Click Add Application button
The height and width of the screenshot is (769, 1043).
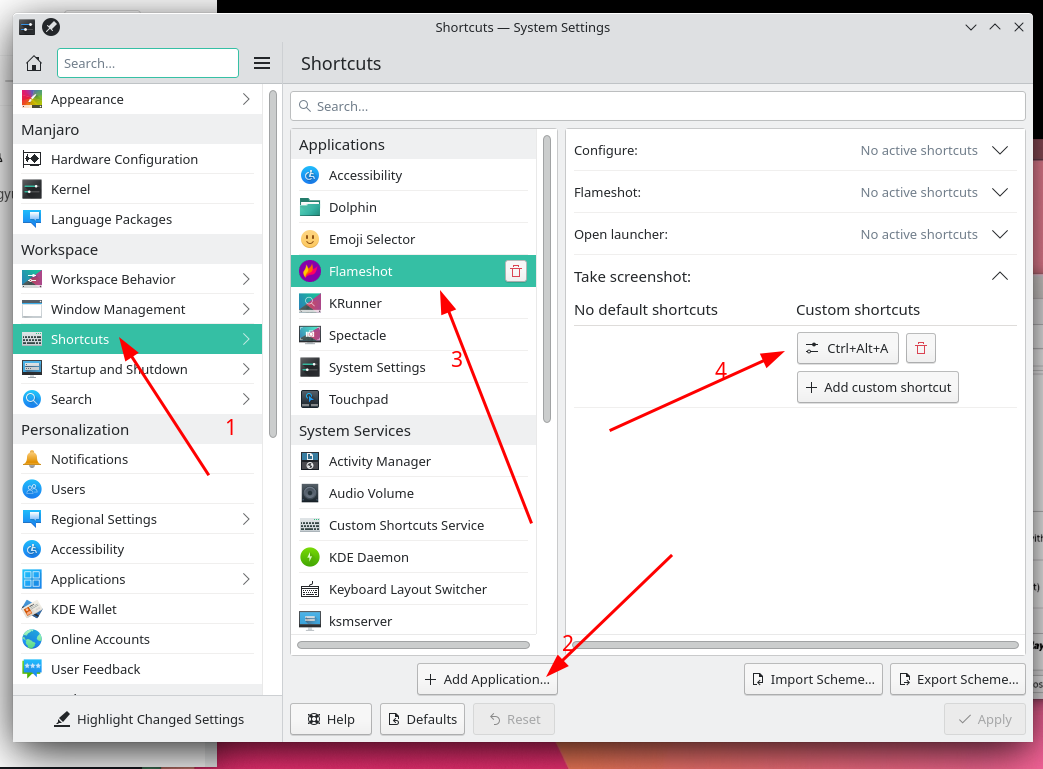point(487,679)
